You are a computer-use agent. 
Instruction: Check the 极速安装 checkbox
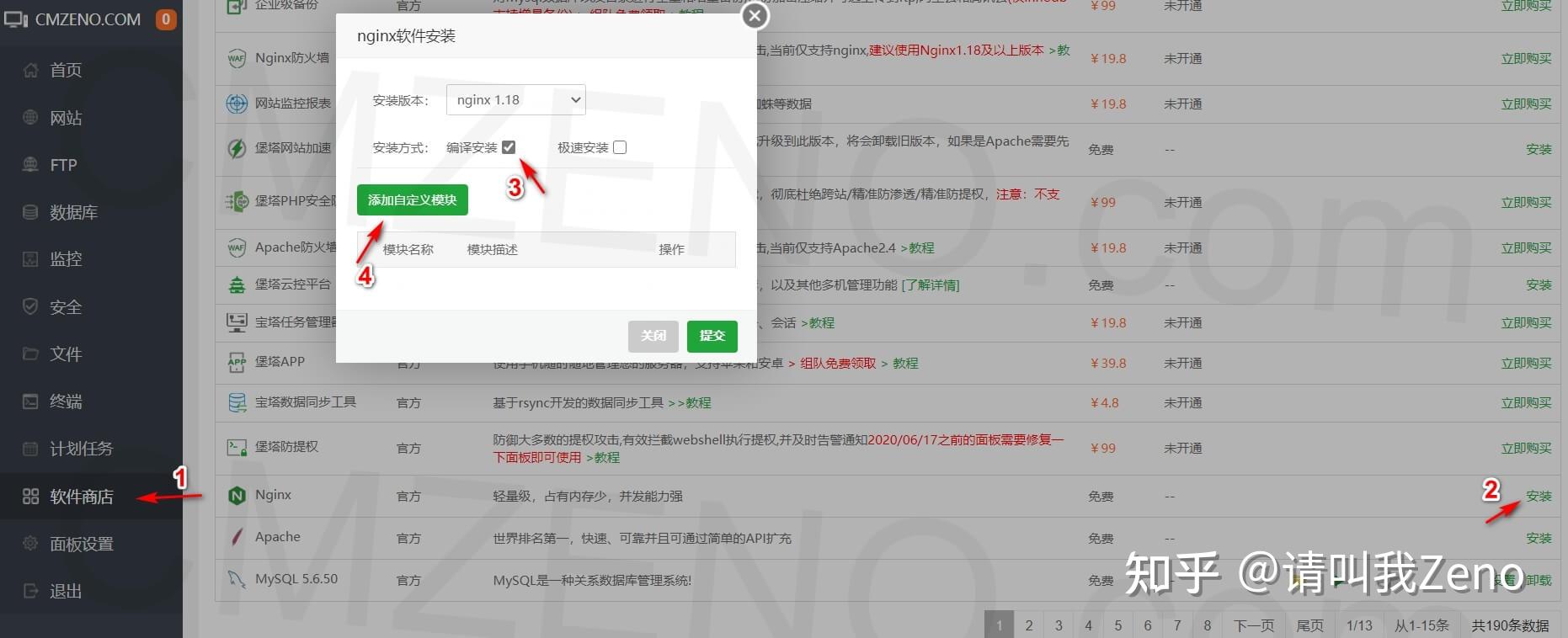(x=620, y=147)
